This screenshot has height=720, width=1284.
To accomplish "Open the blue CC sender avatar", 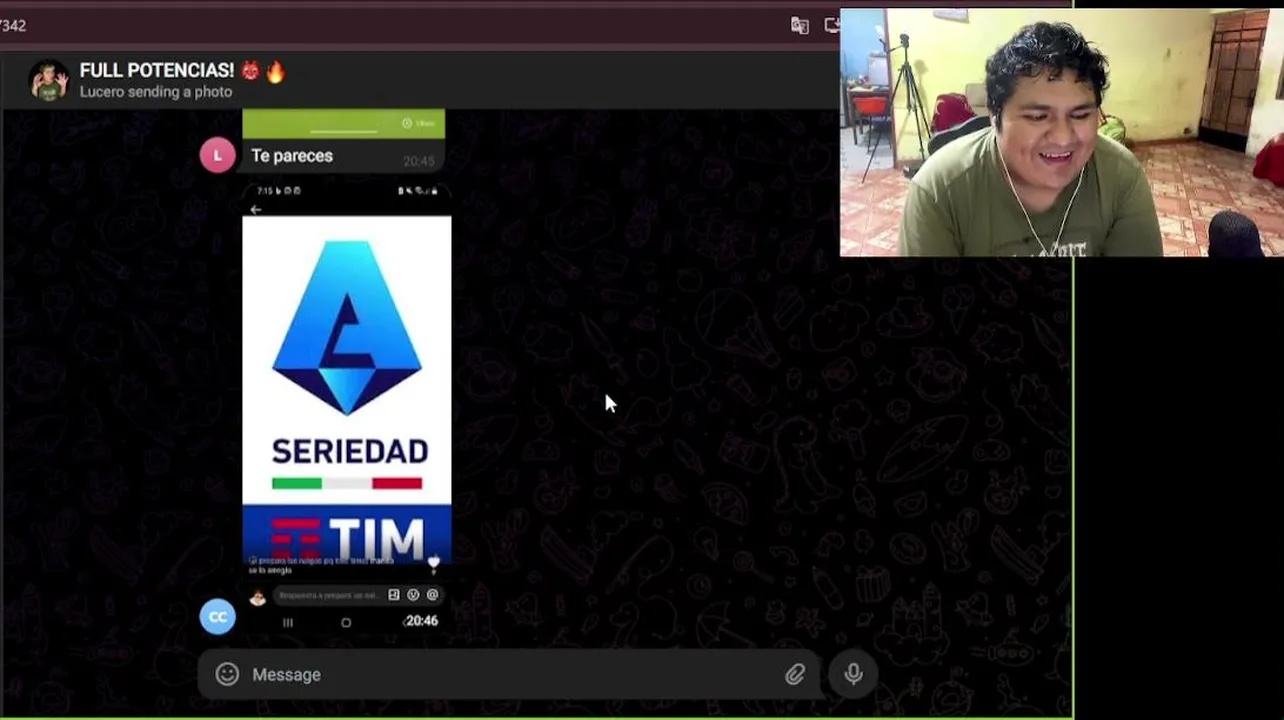I will tap(218, 617).
